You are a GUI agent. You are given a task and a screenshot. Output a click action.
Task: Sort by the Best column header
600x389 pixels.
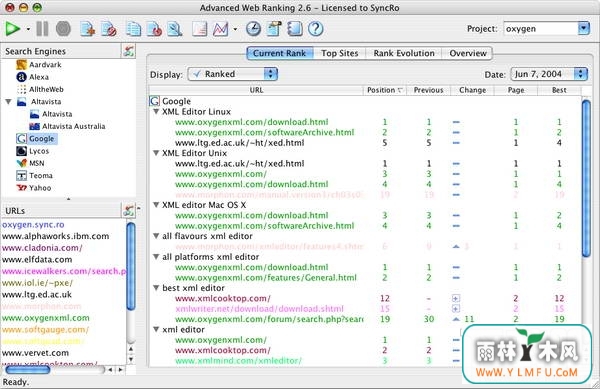[x=559, y=90]
